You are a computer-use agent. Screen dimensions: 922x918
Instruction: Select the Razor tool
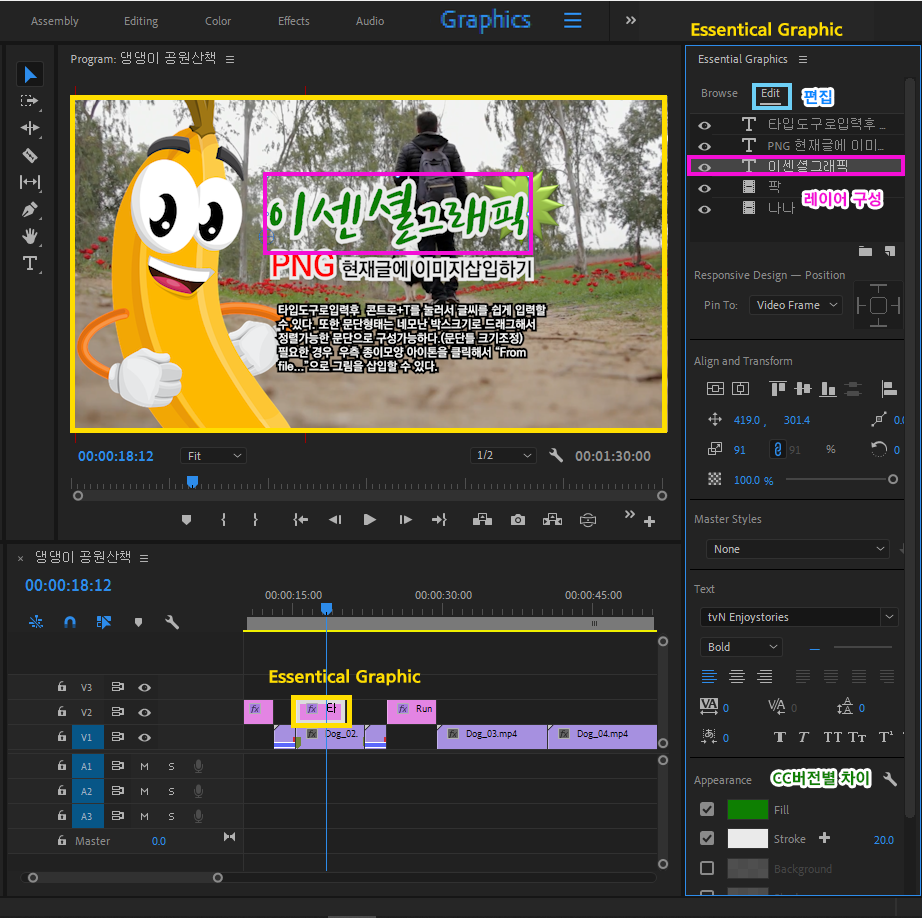tap(29, 155)
